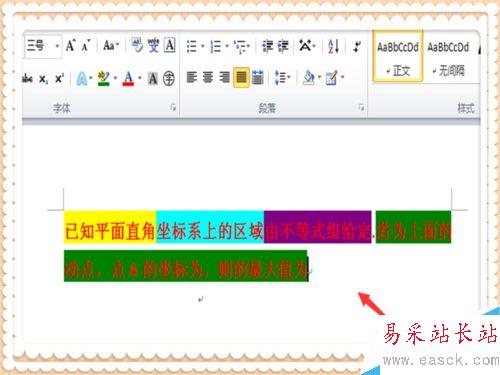This screenshot has width=500, height=375.
Task: Apply the text highlight color
Action: [x=104, y=79]
